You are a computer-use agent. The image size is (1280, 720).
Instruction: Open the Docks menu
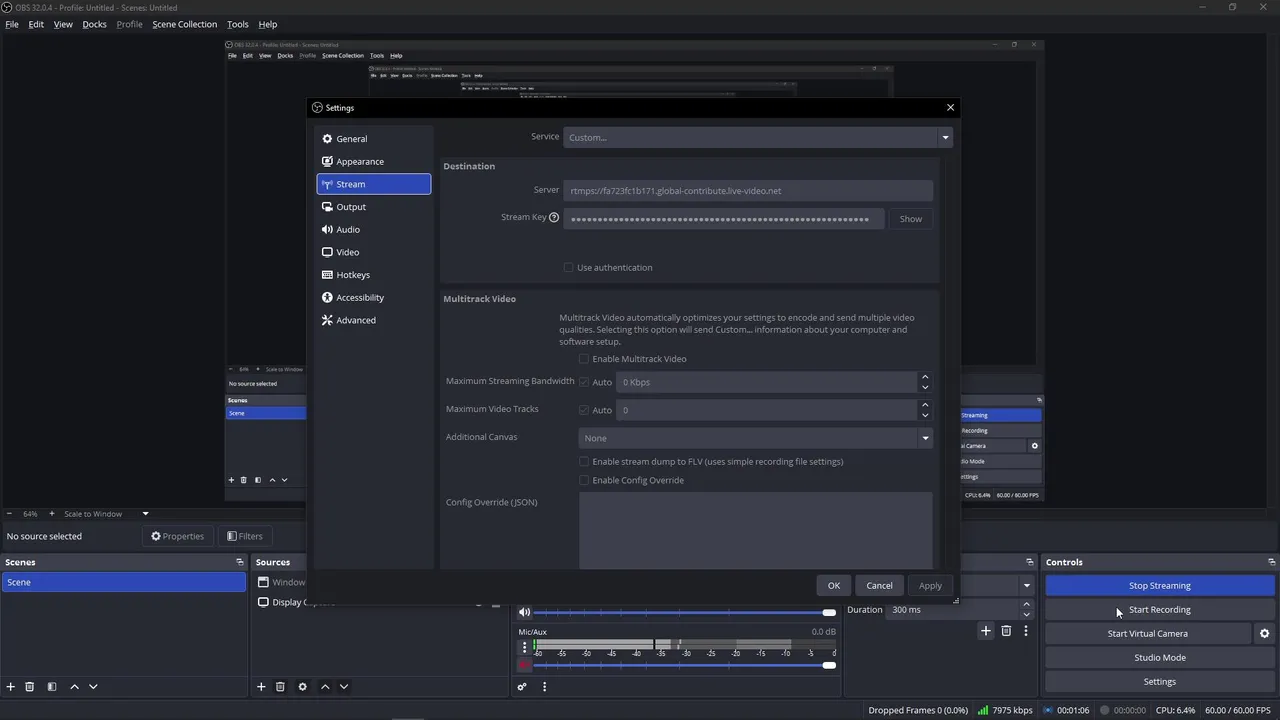click(x=94, y=24)
